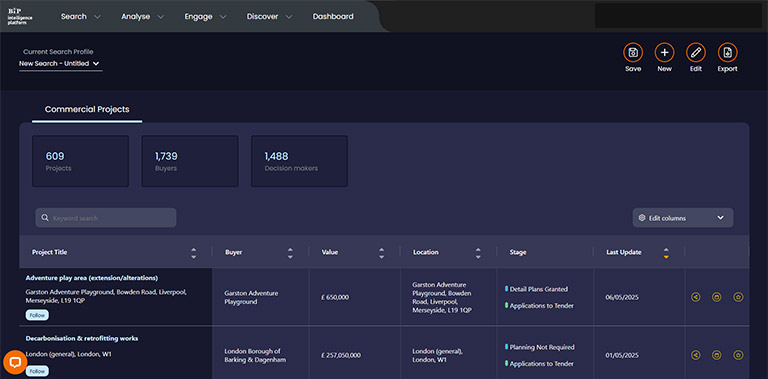768x379 pixels.
Task: Click middle action icon in Decarbonisation row
Action: (x=717, y=355)
